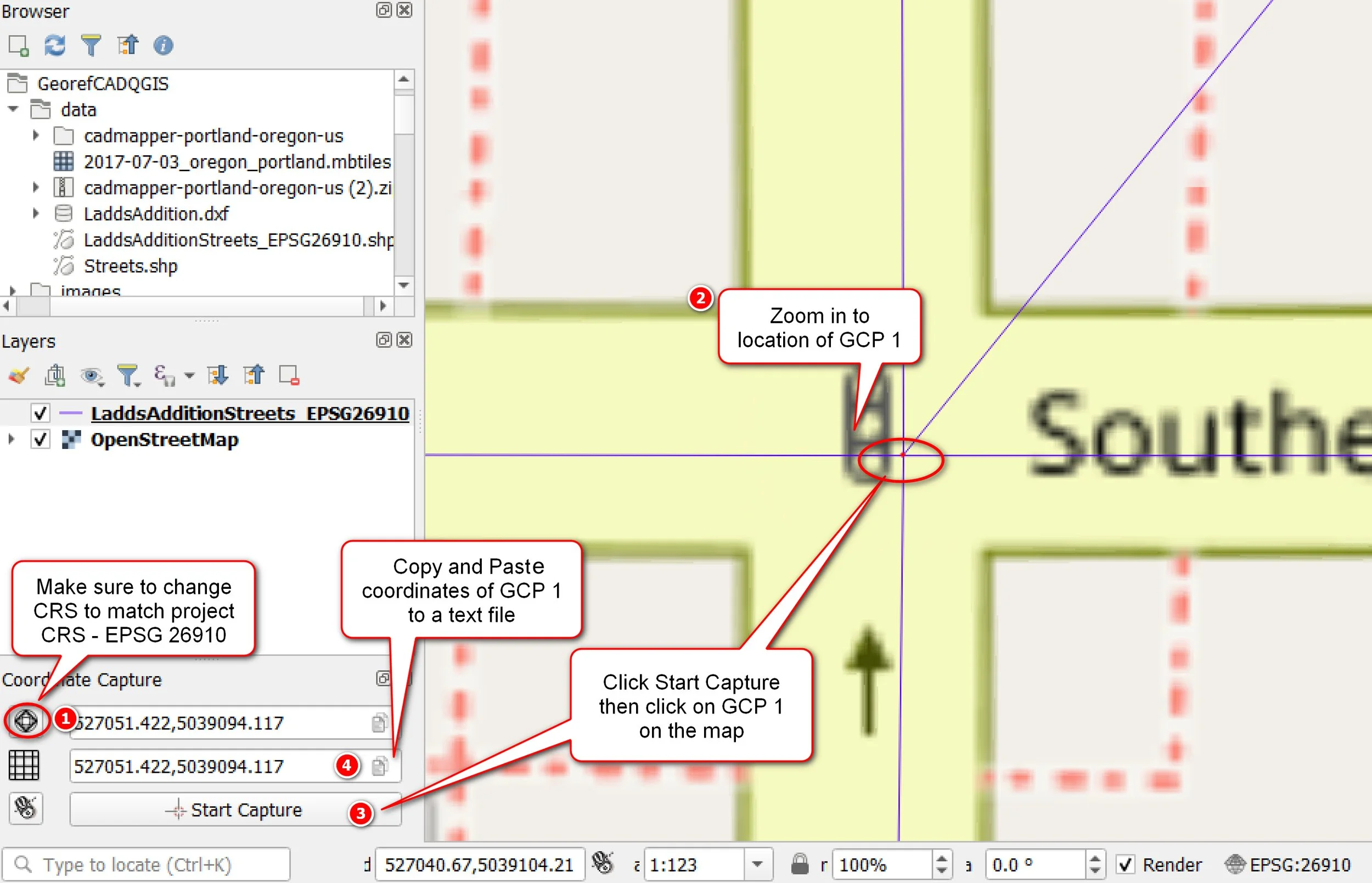Image resolution: width=1372 pixels, height=883 pixels.
Task: Open the Browser filter tool
Action: click(92, 46)
